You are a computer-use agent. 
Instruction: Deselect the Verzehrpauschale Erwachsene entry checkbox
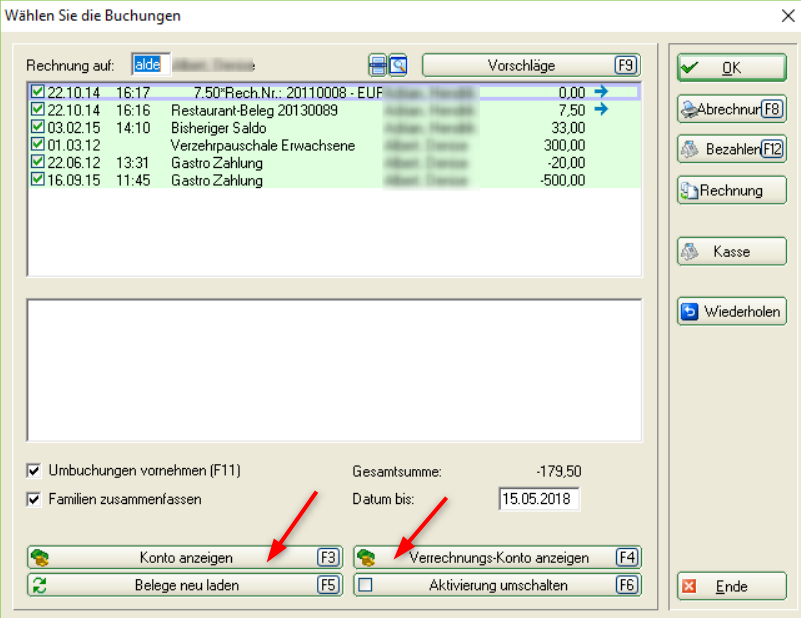tap(38, 145)
